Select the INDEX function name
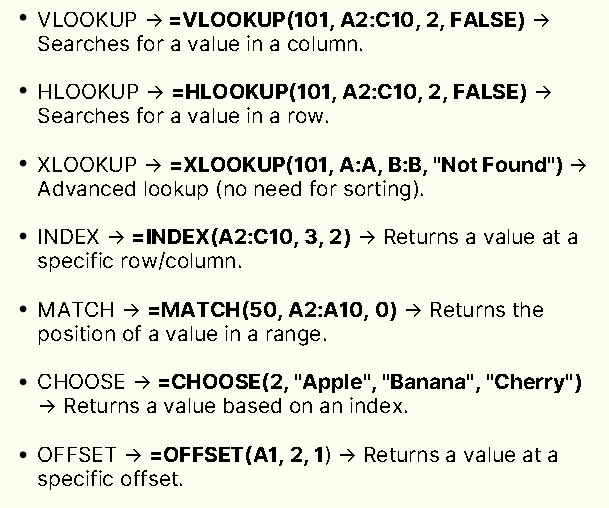The width and height of the screenshot is (609, 508). pos(68,237)
